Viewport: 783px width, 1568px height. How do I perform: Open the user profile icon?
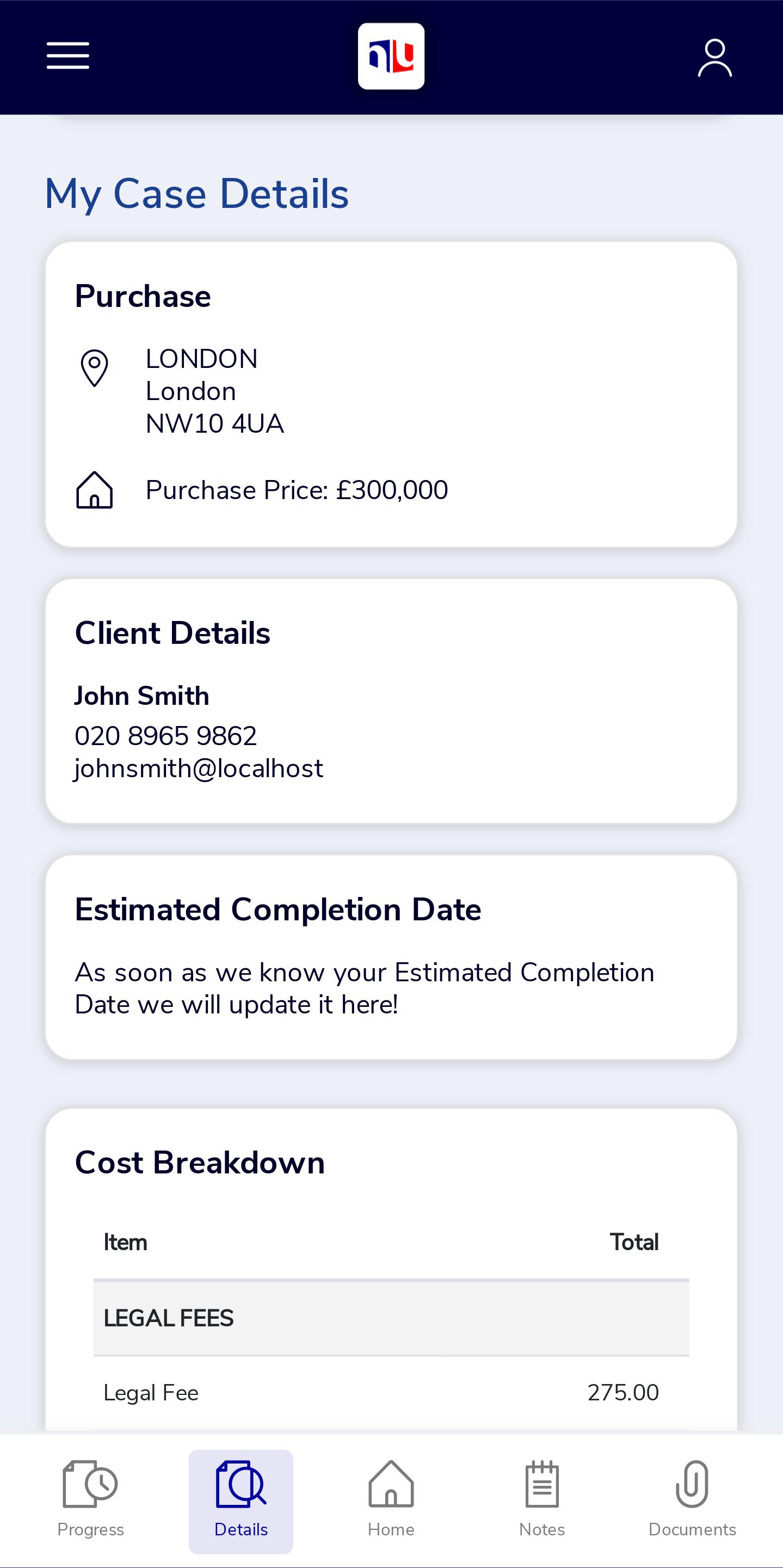pos(714,58)
